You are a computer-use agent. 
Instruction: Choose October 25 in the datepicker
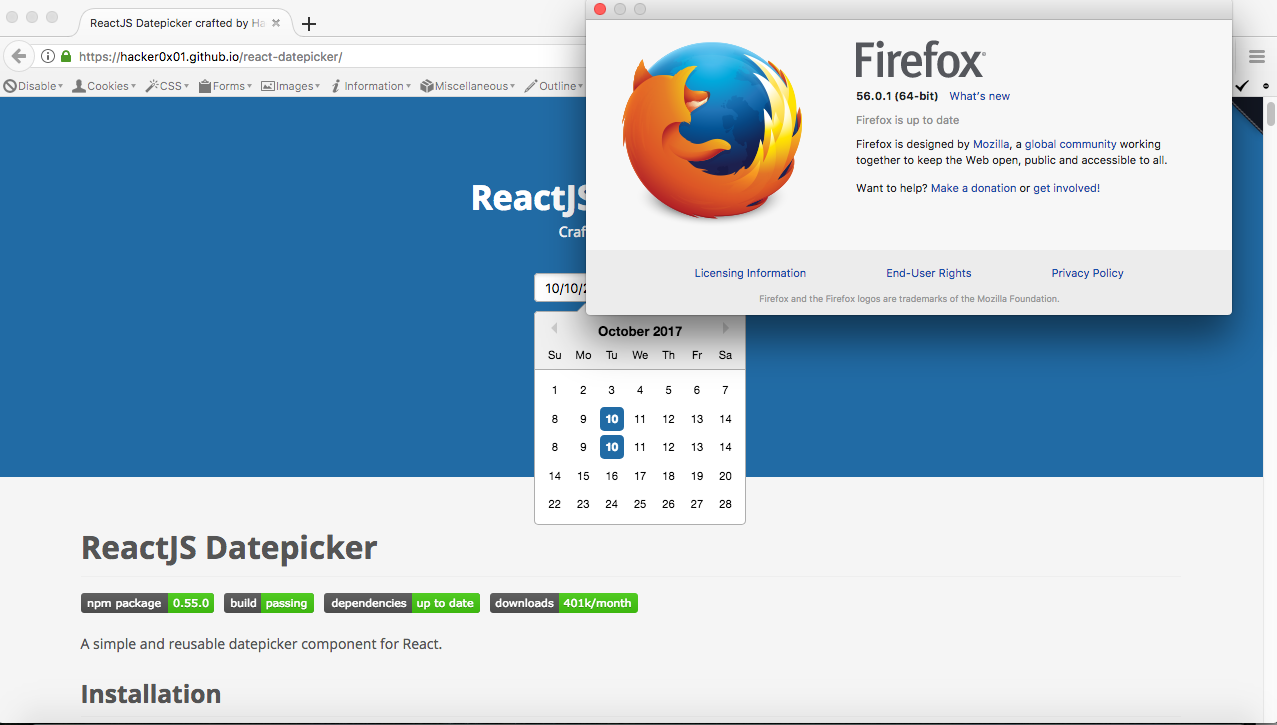tap(640, 504)
